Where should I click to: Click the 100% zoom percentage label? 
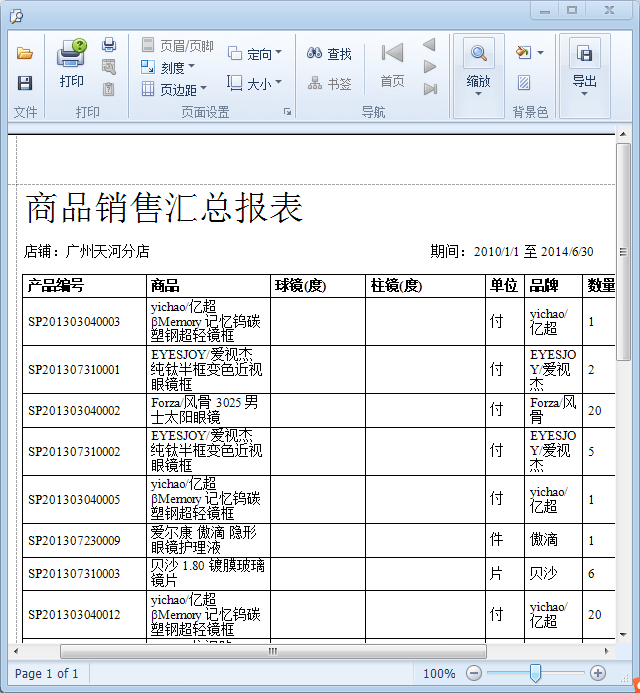(x=439, y=674)
